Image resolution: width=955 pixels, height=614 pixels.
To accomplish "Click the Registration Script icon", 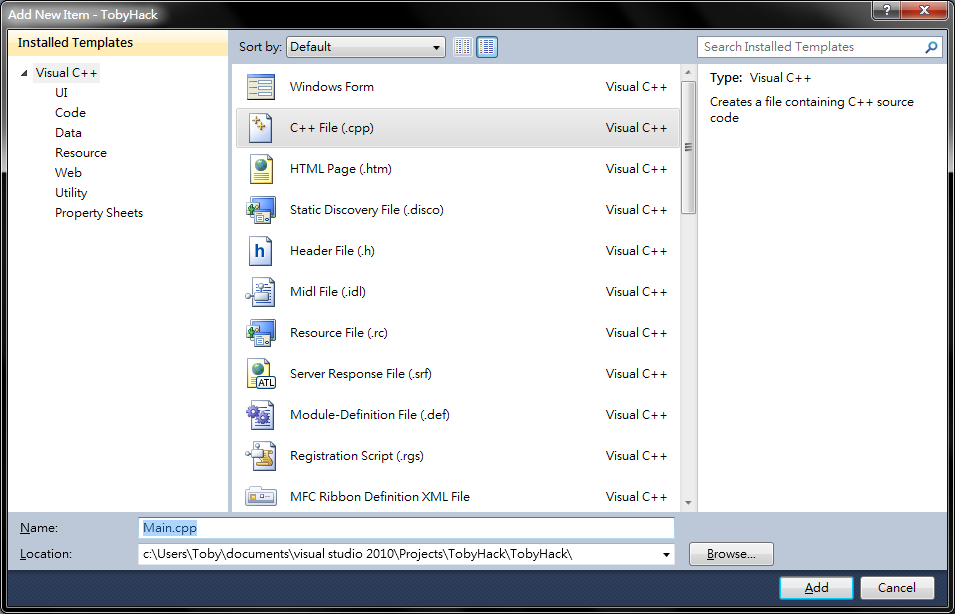I will 261,456.
